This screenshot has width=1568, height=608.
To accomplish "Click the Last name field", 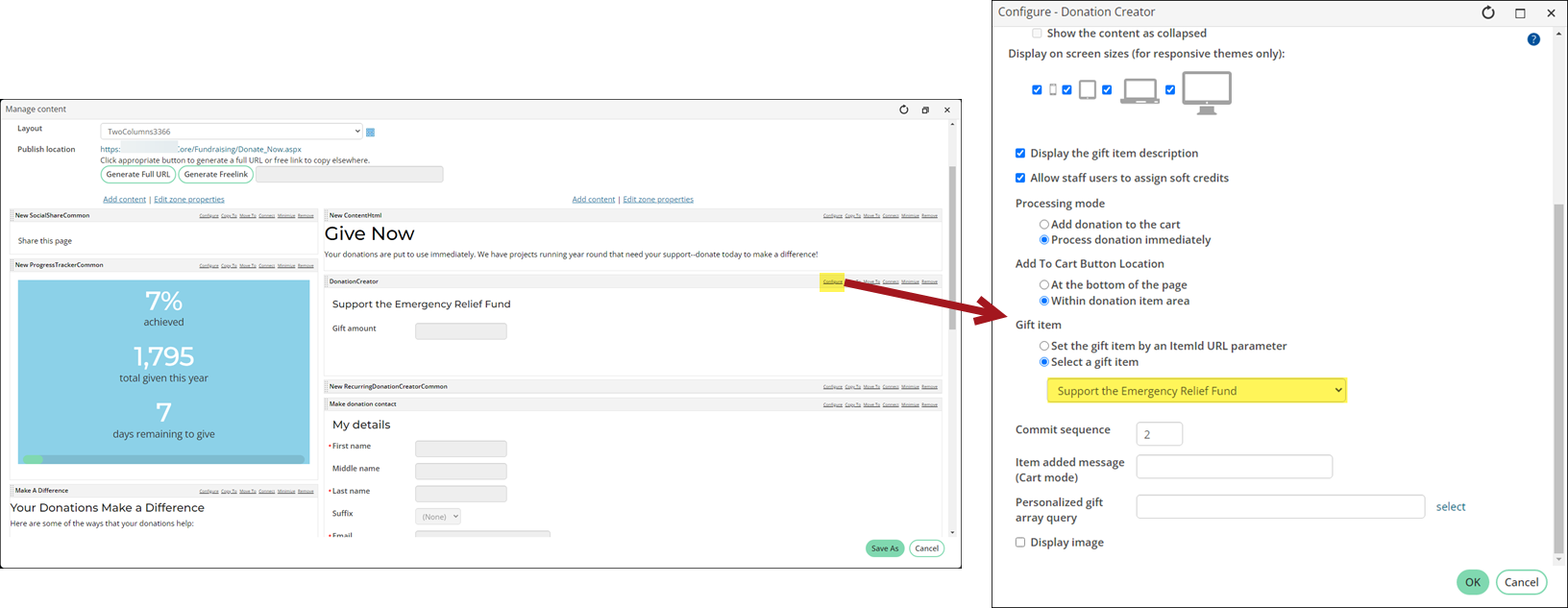I will (x=461, y=494).
